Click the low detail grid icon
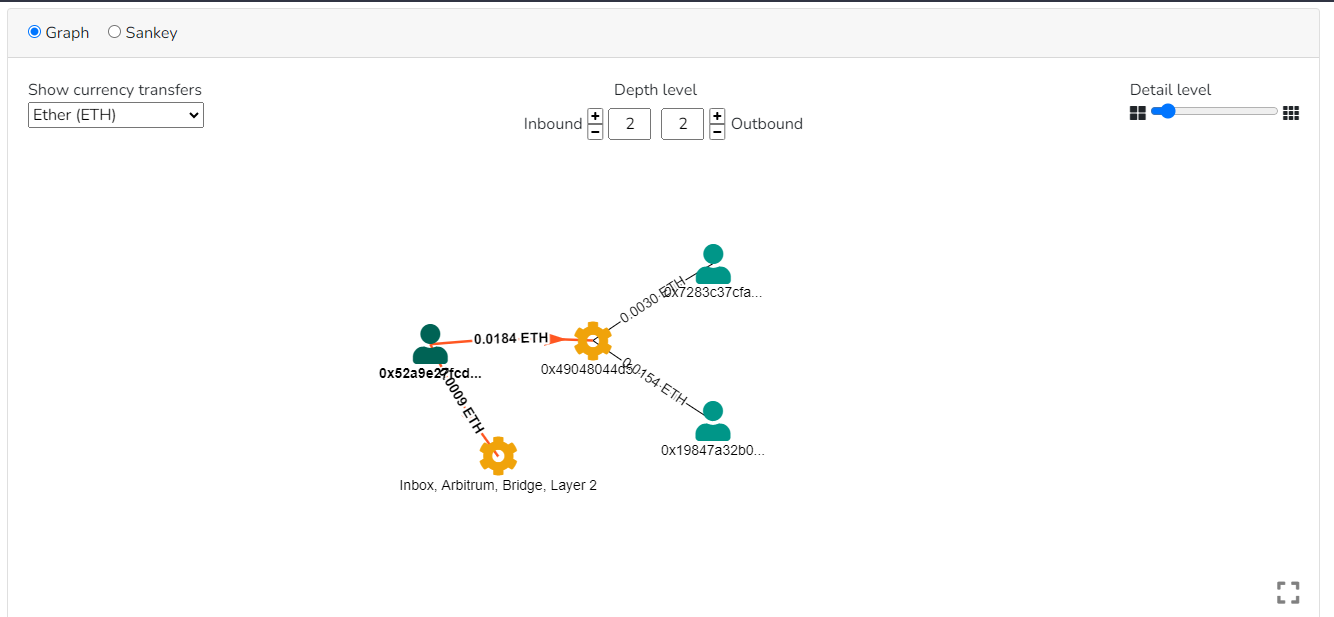This screenshot has height=617, width=1334. 1138,113
